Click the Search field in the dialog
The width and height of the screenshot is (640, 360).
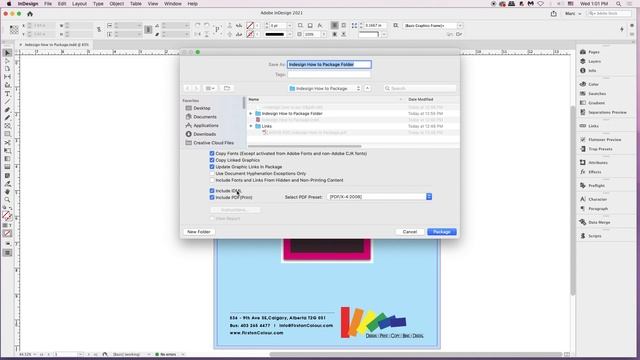click(x=420, y=88)
